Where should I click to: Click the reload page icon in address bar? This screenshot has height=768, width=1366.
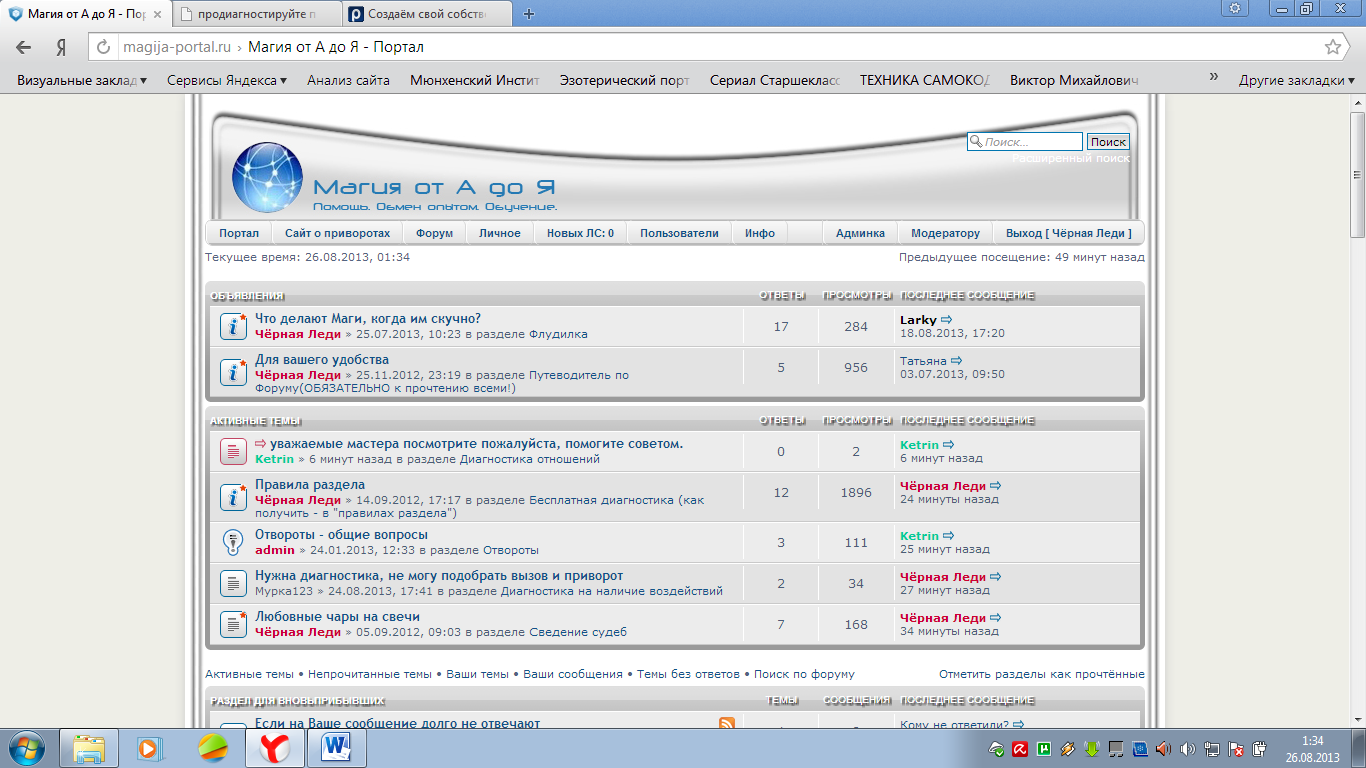point(104,47)
